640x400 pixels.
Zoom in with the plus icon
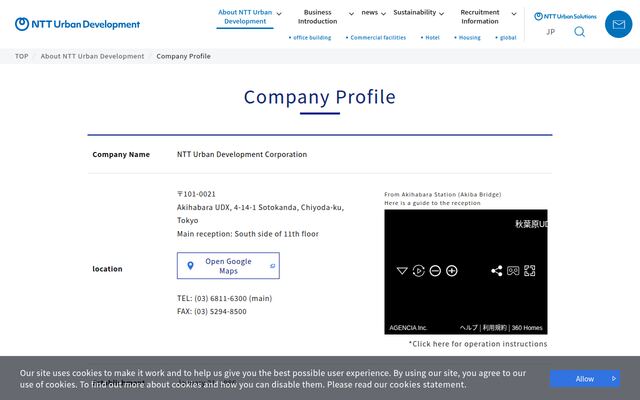pos(451,271)
